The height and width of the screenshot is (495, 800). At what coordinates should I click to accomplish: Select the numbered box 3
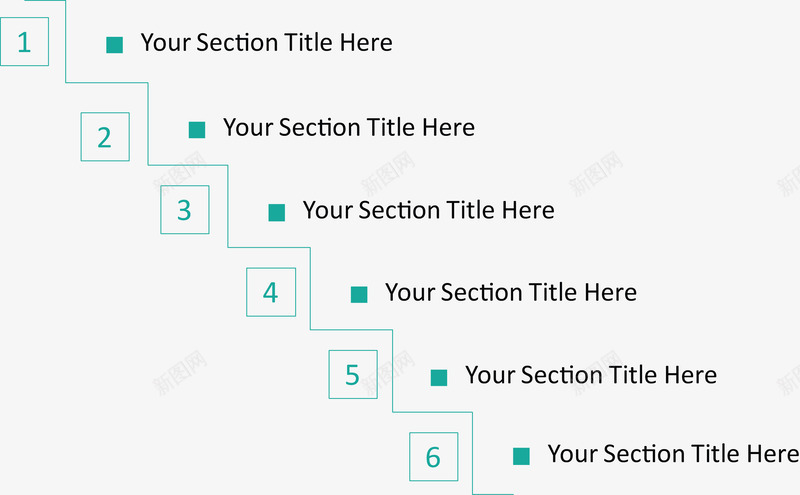185,210
